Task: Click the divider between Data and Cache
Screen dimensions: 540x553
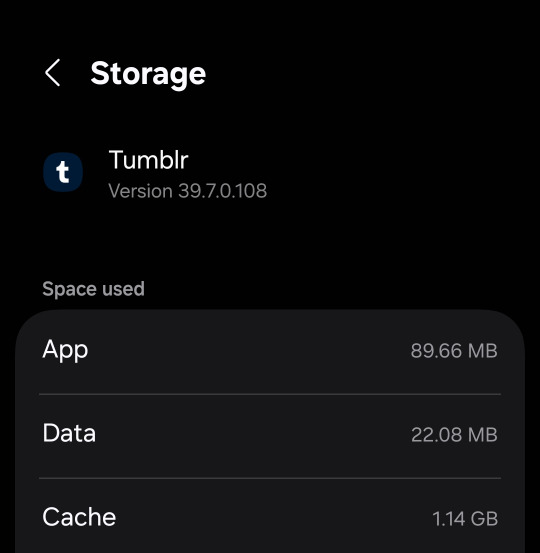Action: [x=270, y=478]
